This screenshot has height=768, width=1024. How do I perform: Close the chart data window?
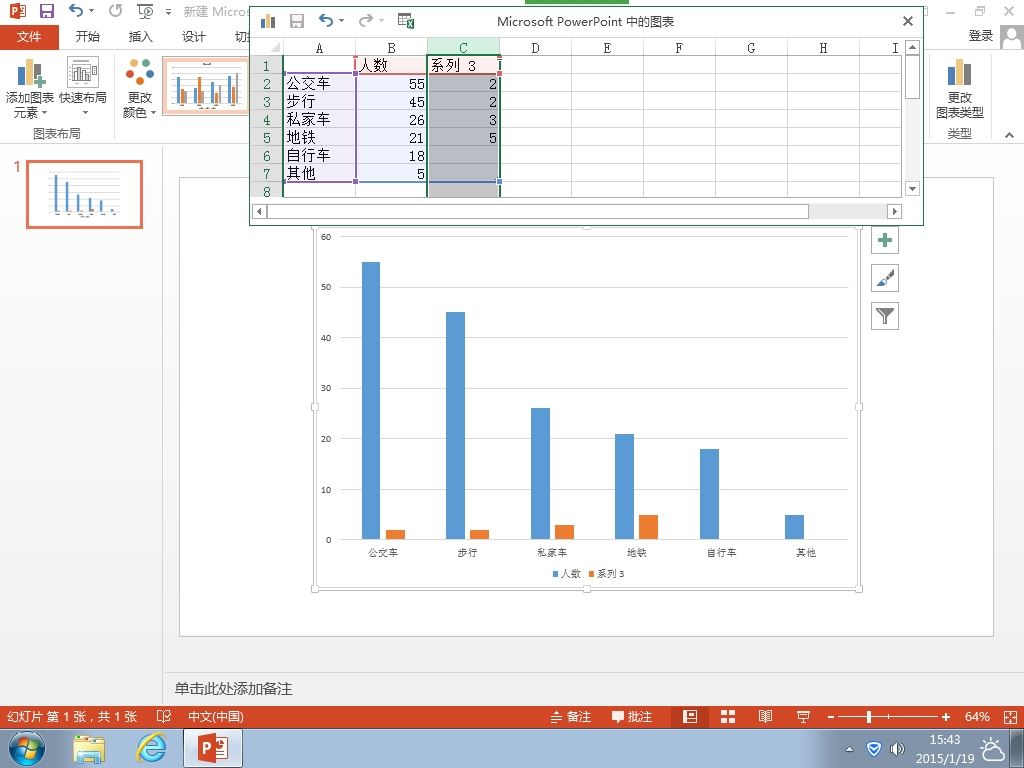(x=908, y=21)
